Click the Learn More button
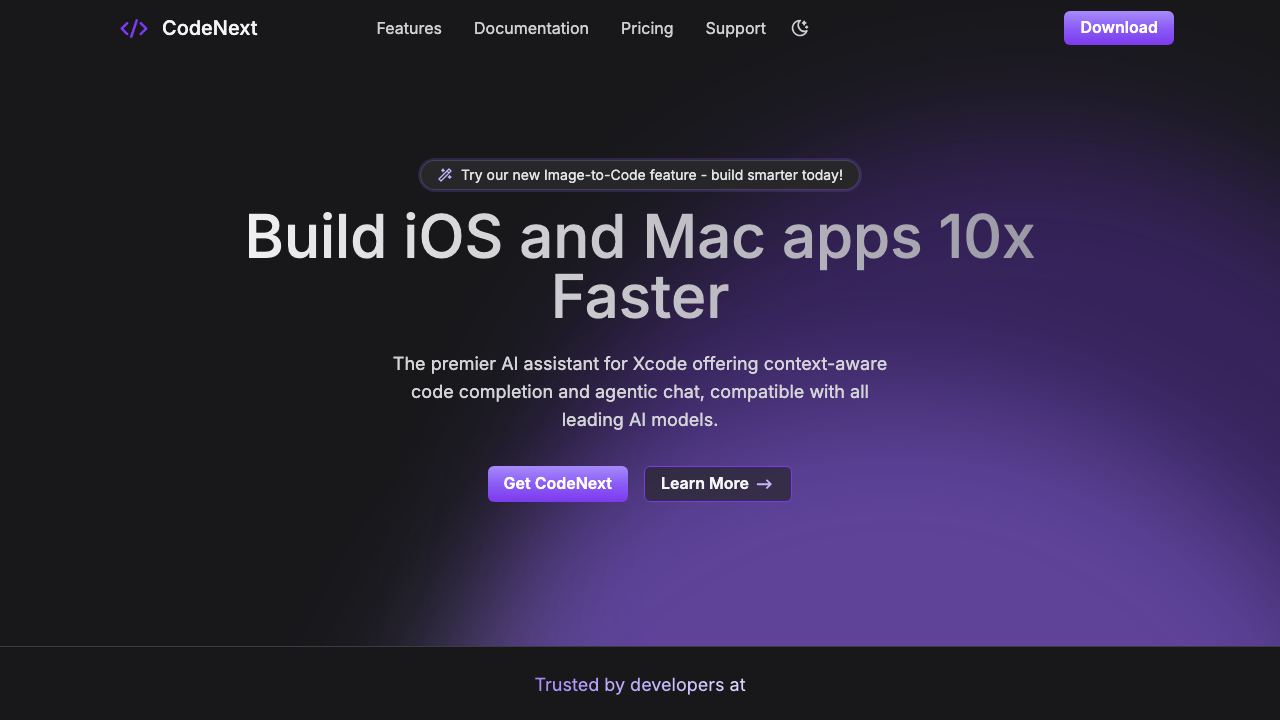 [x=718, y=484]
